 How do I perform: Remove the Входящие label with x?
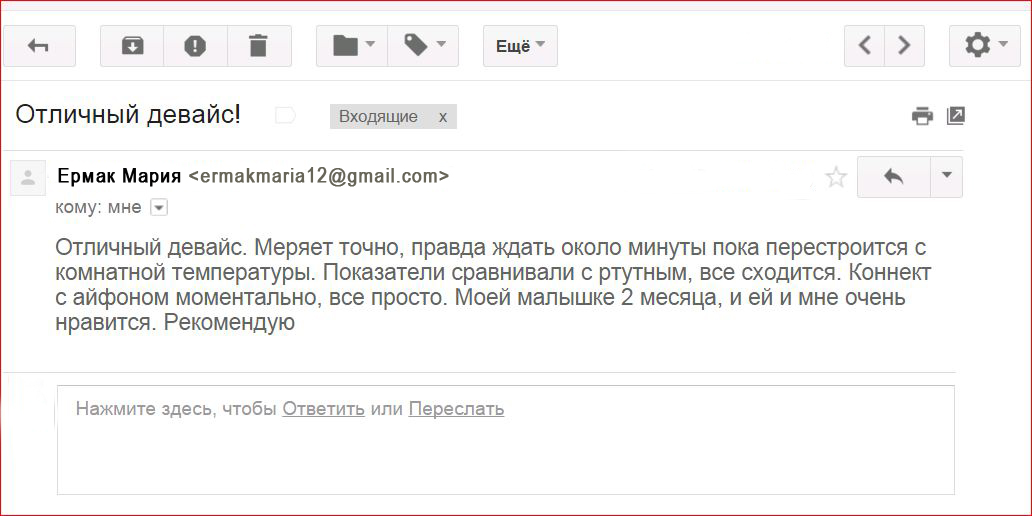[443, 117]
